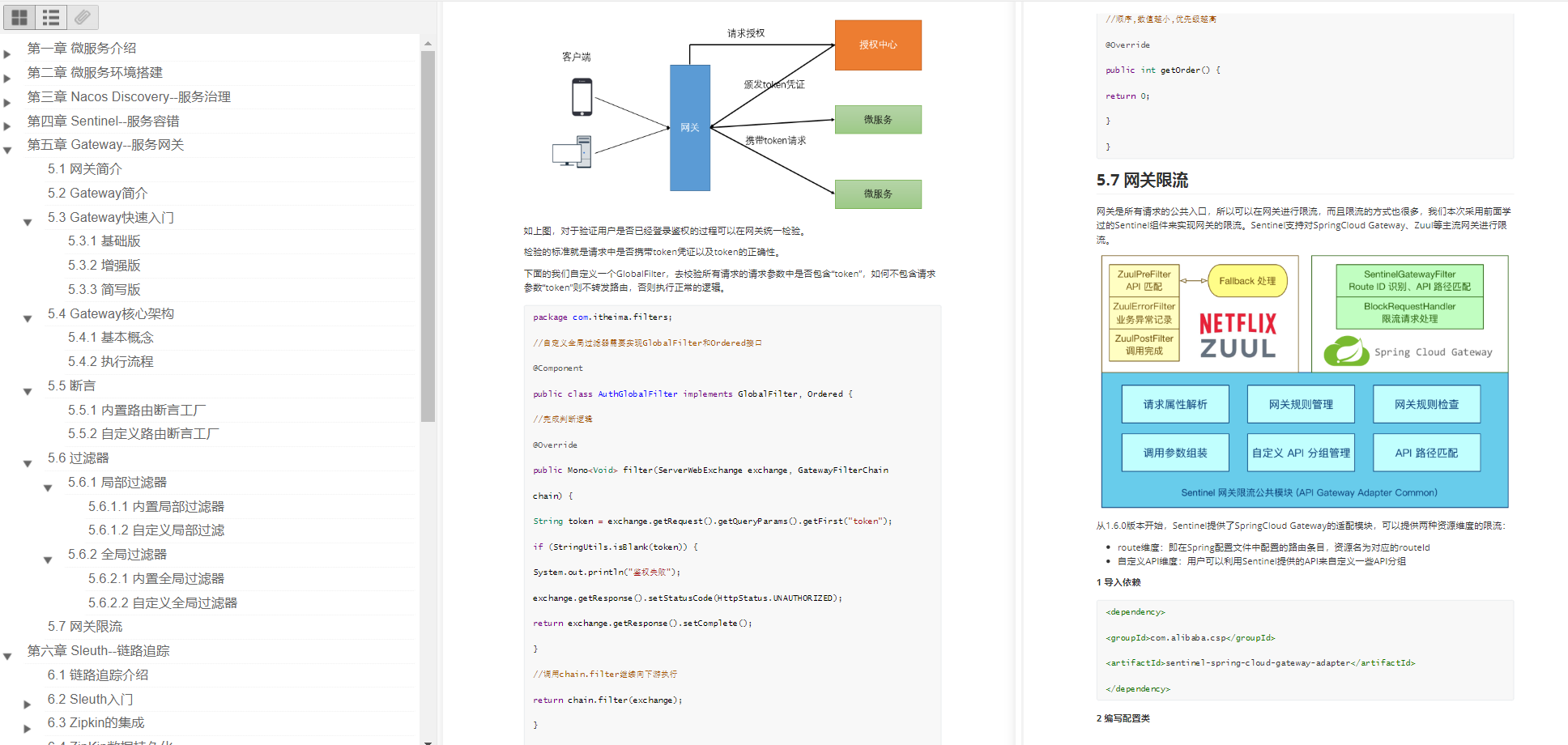Collapse 5.6.1 局部过滤器 subtree arrow
Image resolution: width=1568 pixels, height=745 pixels.
[x=48, y=488]
